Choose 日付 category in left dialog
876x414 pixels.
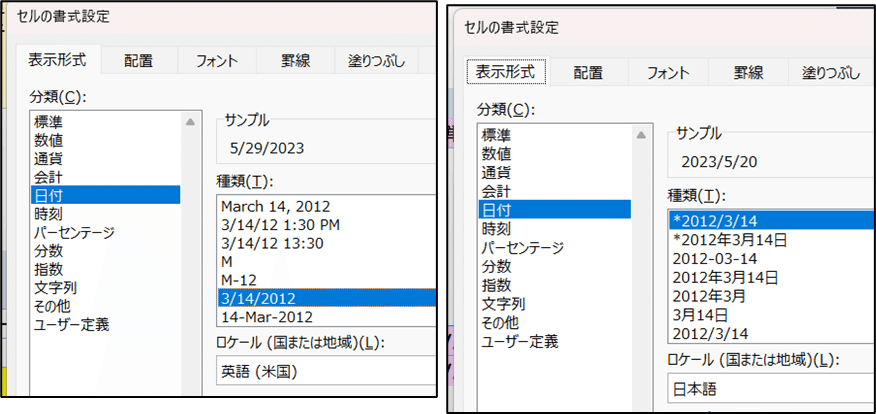106,195
